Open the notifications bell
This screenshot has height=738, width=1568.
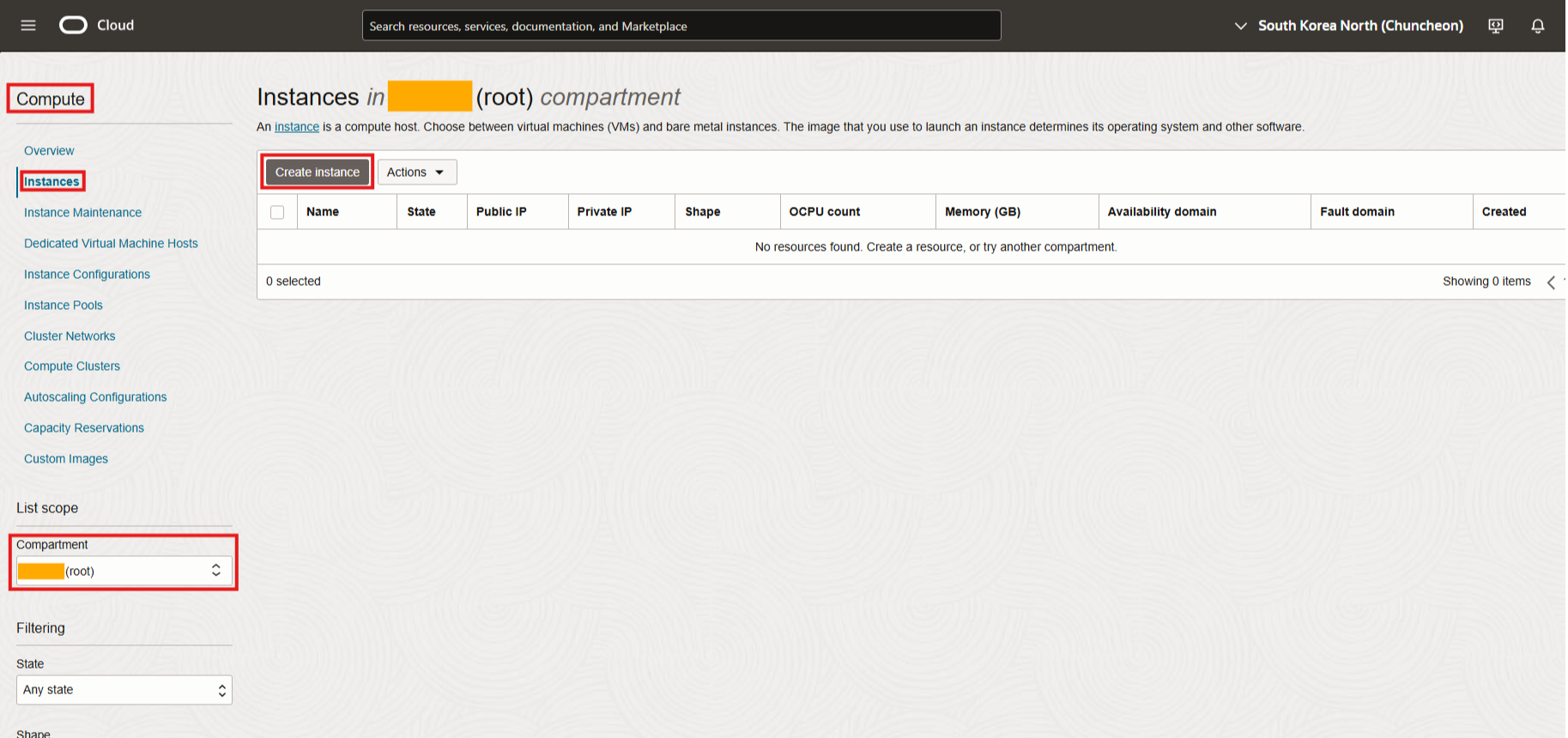(1538, 26)
